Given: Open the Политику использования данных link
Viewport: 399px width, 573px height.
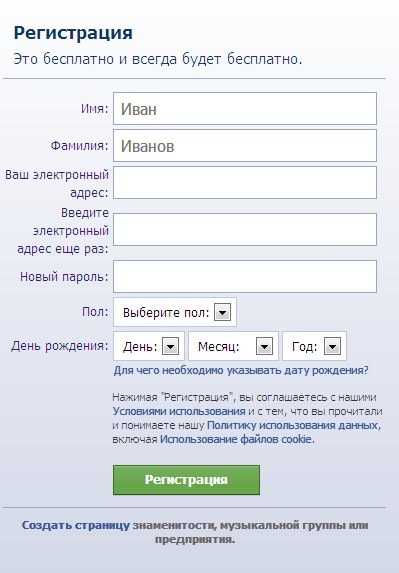Looking at the screenshot, I should coord(293,425).
